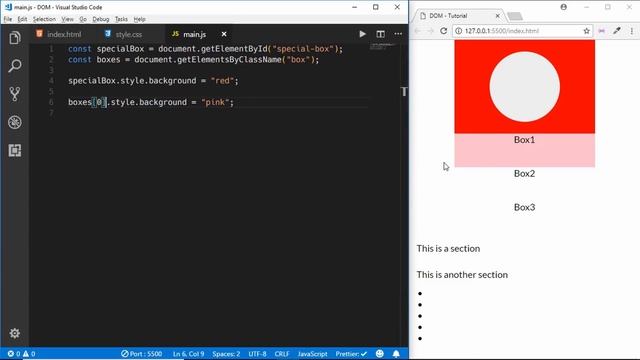Open notifications bell in status bar
640x360 pixels.
(396, 354)
